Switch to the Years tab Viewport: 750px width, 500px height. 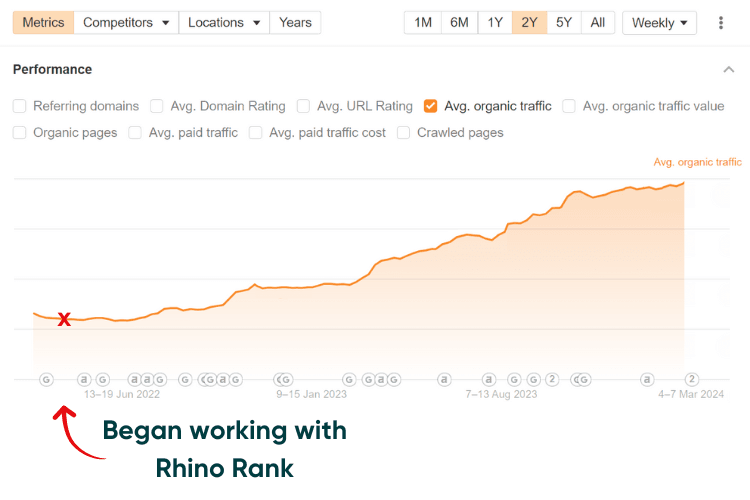click(295, 22)
